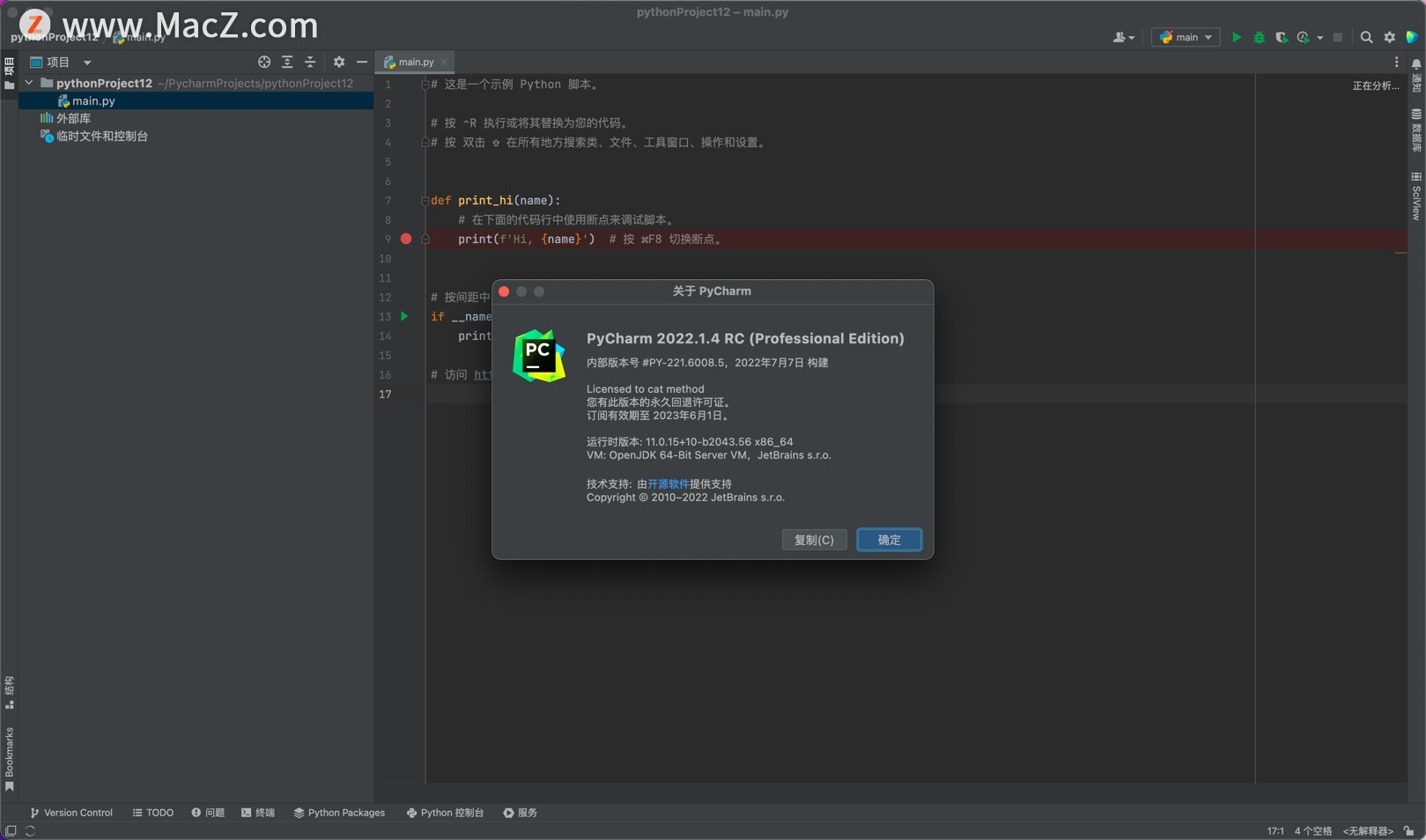Follow the 开源软件 link in About dialog

point(669,483)
